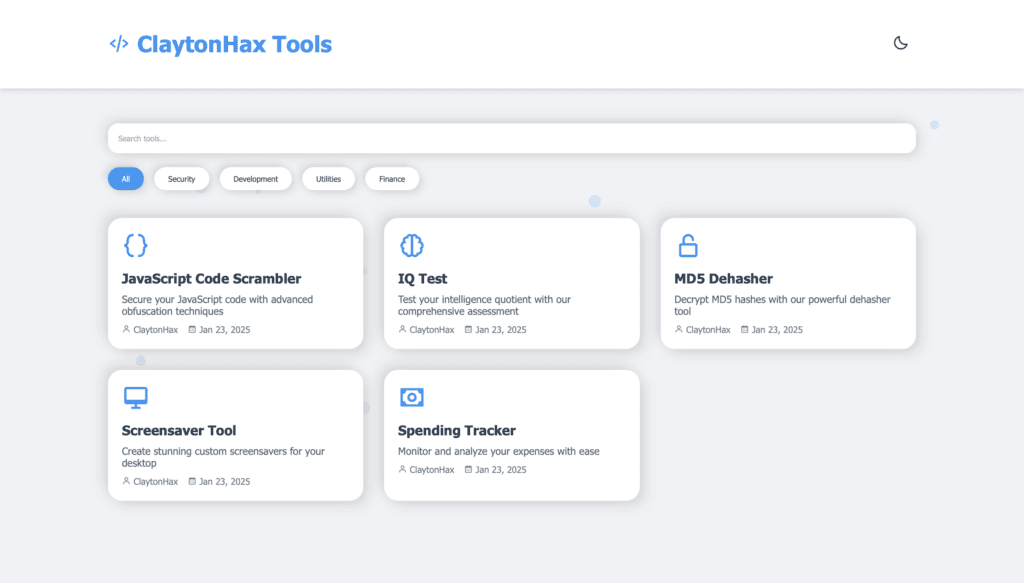This screenshot has height=583, width=1024.
Task: Show only Finance tools
Action: click(392, 179)
